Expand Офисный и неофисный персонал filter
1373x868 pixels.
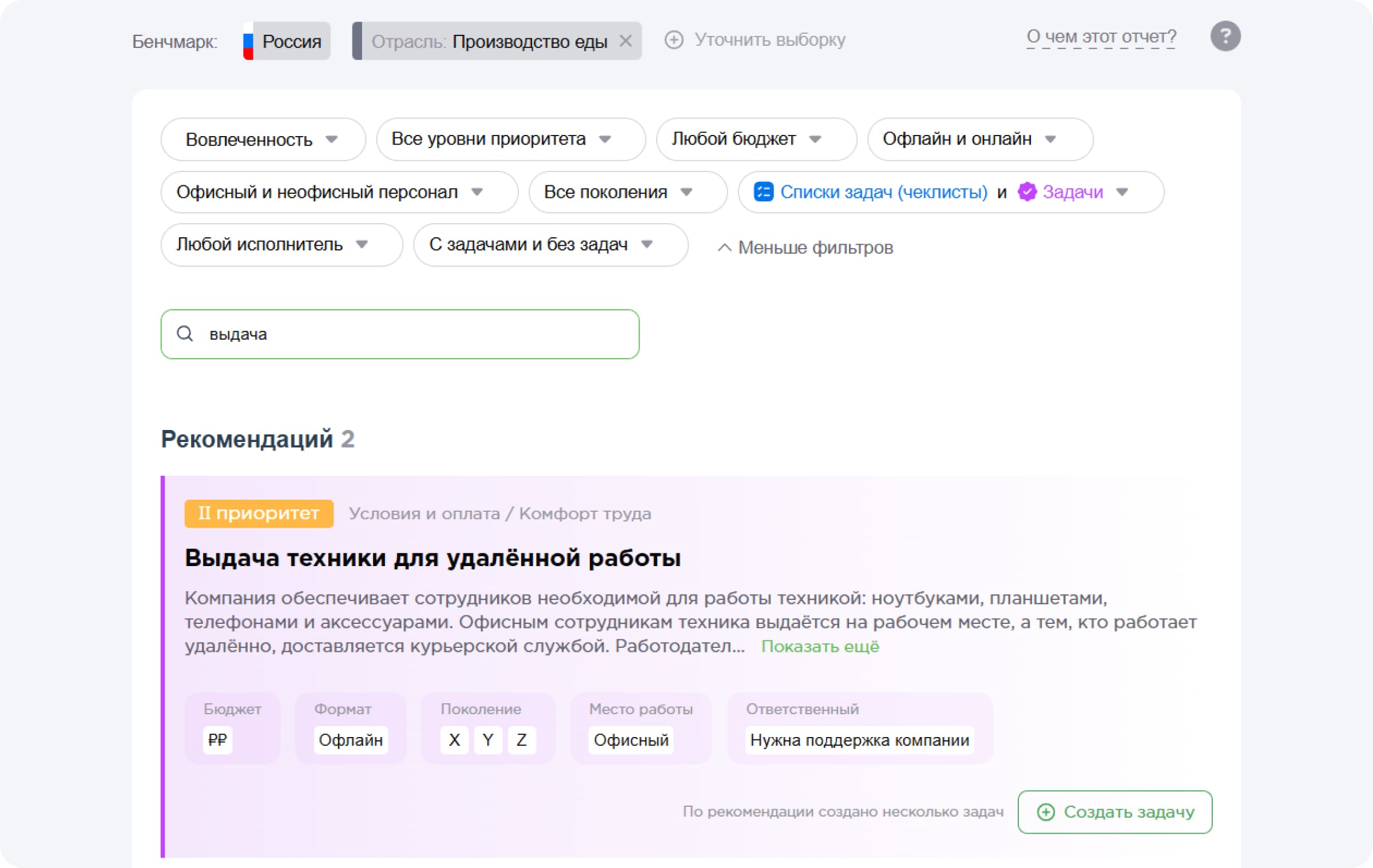point(339,192)
